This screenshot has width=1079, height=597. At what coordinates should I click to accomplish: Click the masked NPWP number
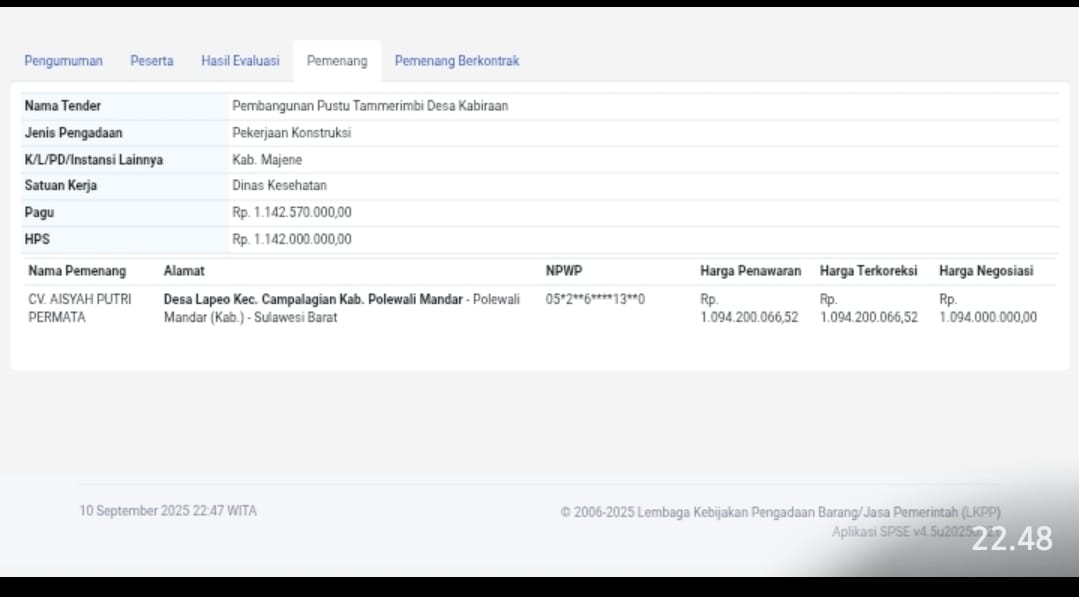click(595, 299)
